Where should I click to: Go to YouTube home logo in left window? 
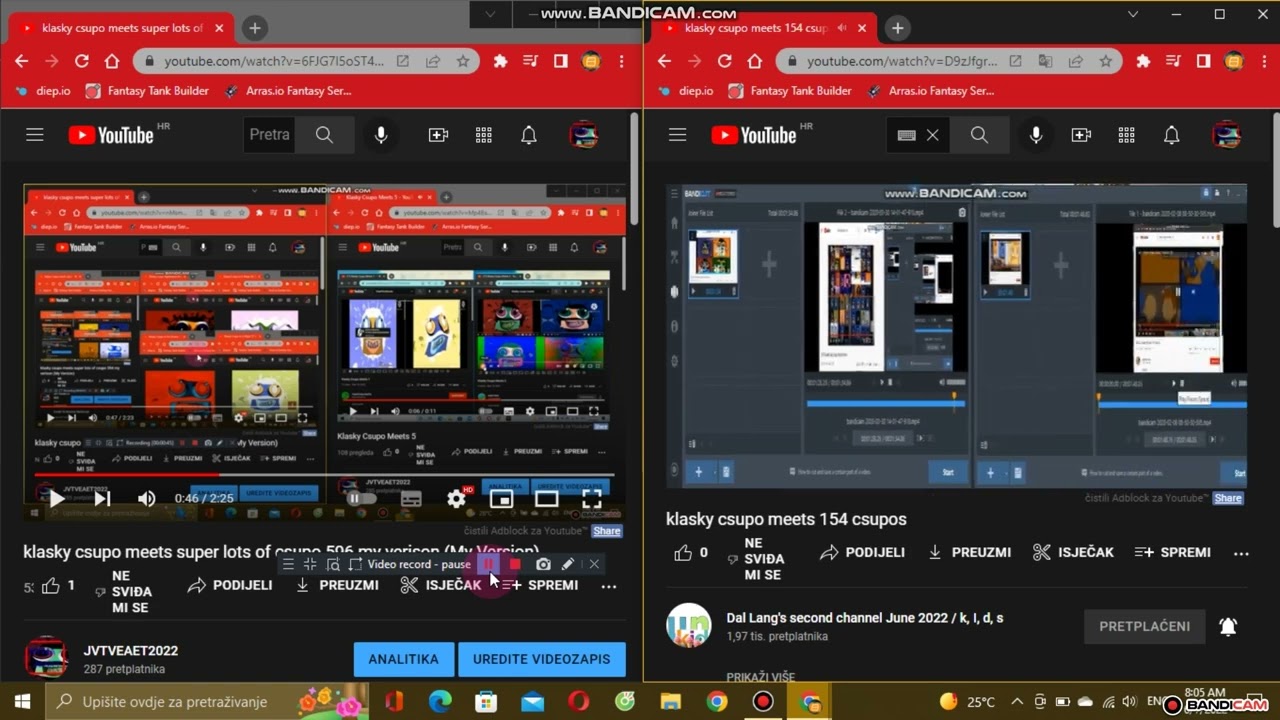pyautogui.click(x=111, y=135)
